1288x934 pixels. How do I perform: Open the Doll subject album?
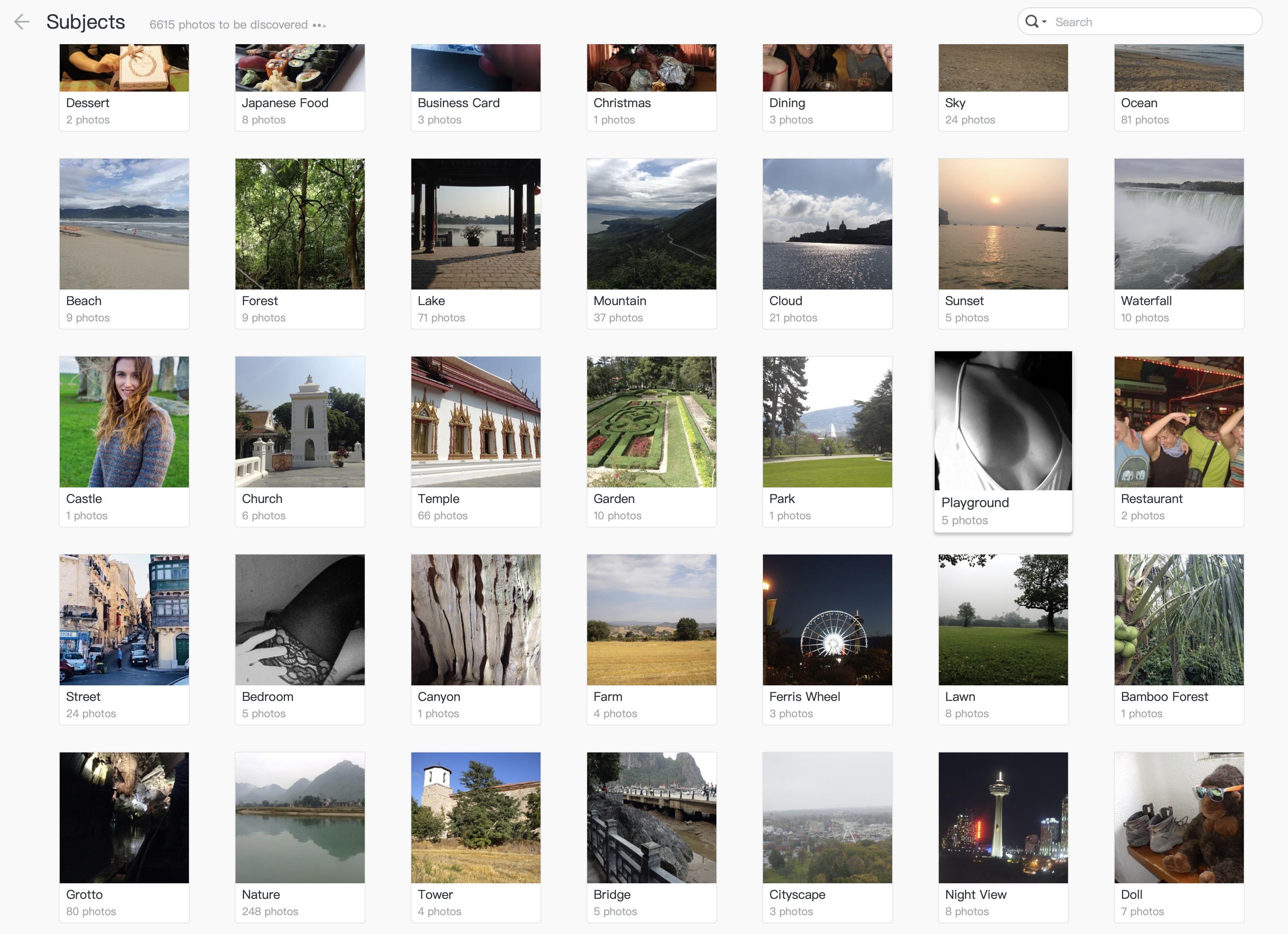pyautogui.click(x=1178, y=837)
